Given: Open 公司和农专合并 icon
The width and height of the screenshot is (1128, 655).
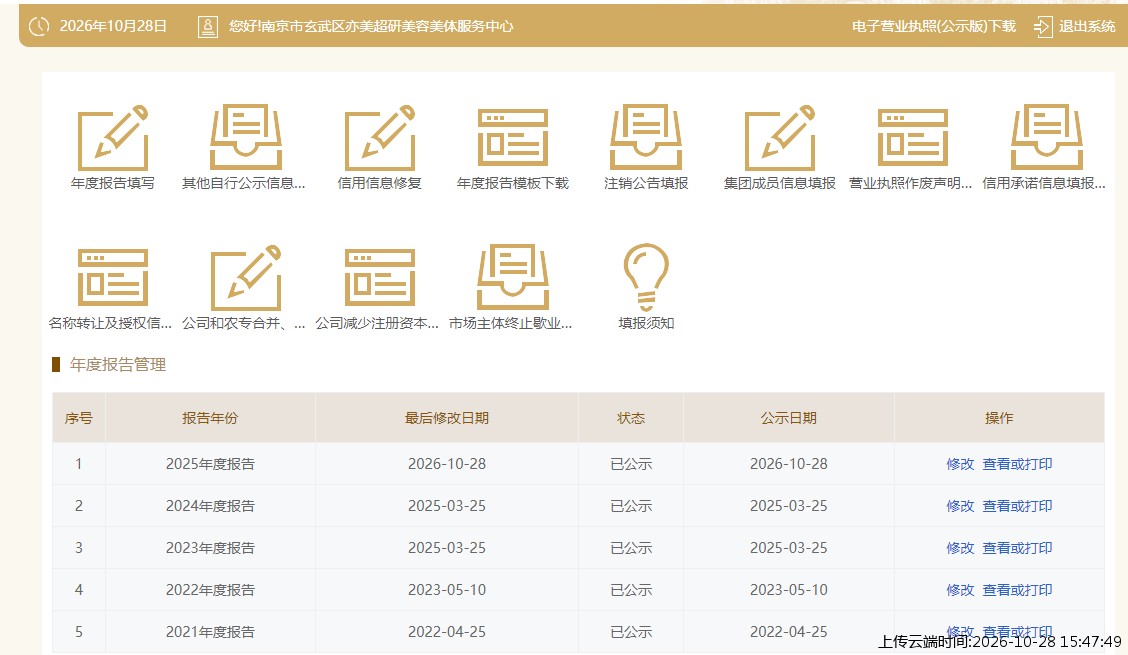Looking at the screenshot, I should coord(246,278).
